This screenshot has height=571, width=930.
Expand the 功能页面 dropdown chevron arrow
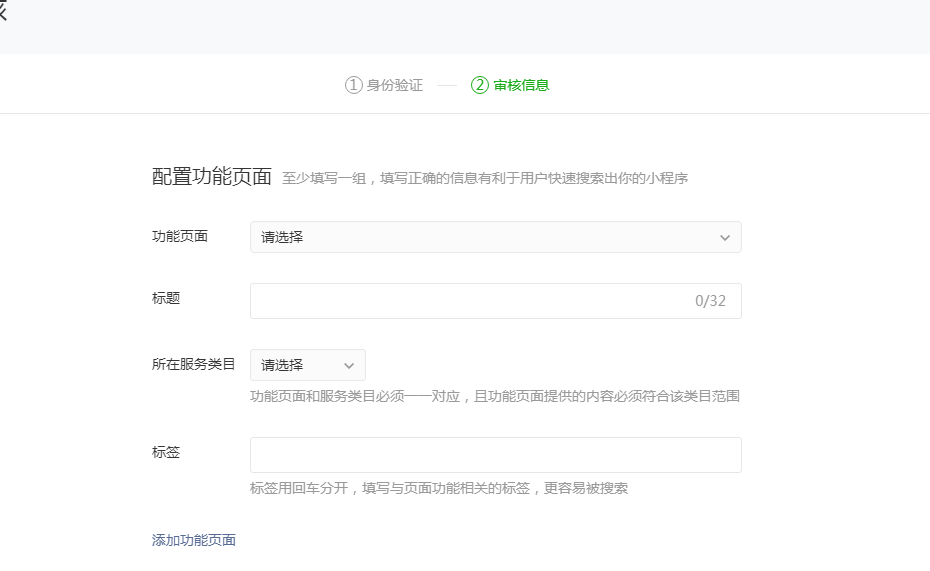(x=725, y=238)
